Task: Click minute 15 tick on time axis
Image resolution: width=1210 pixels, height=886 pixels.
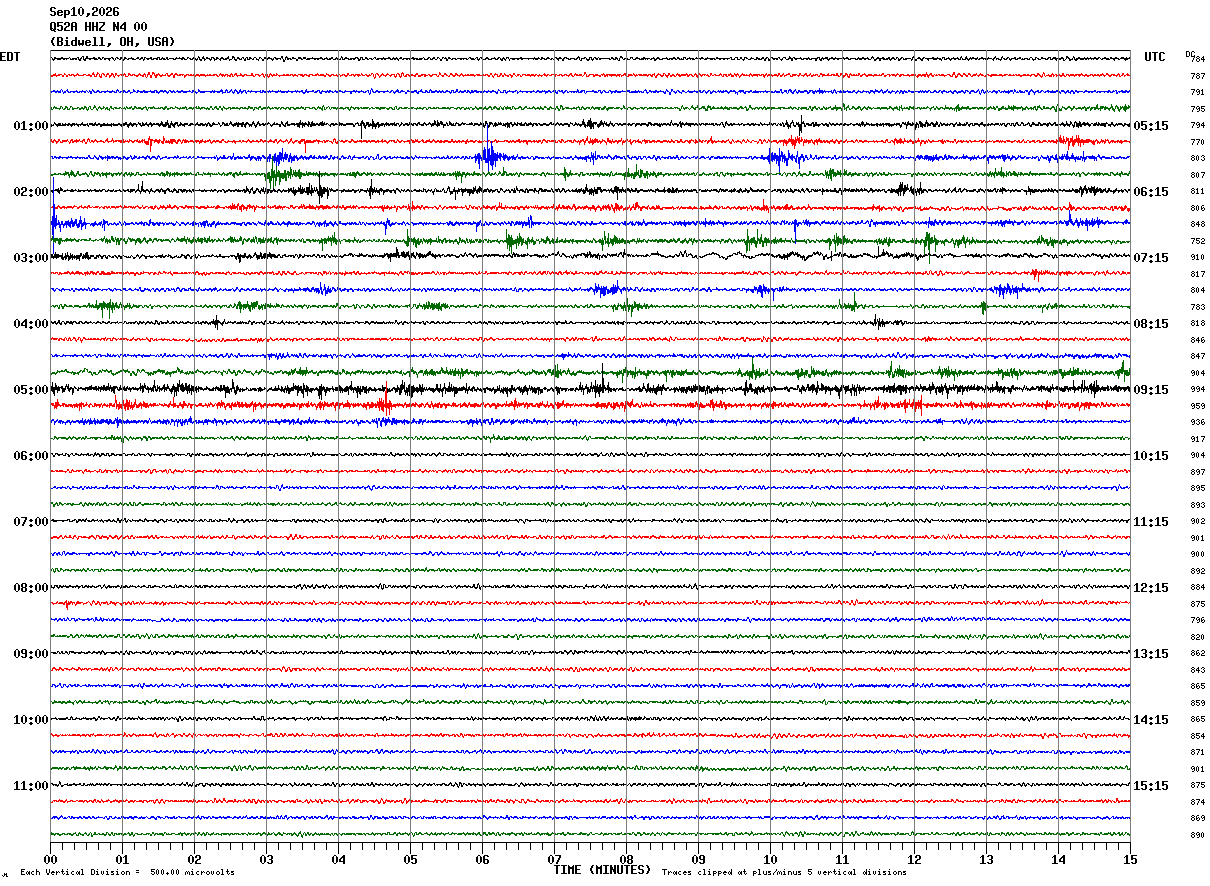Action: 1130,859
